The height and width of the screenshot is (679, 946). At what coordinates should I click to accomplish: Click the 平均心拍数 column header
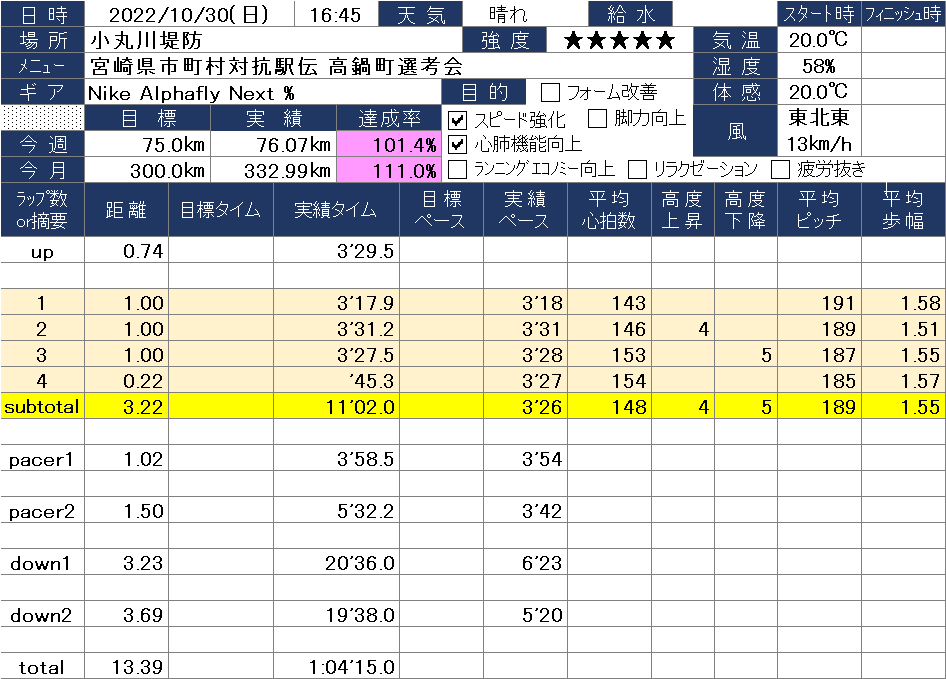(x=608, y=211)
